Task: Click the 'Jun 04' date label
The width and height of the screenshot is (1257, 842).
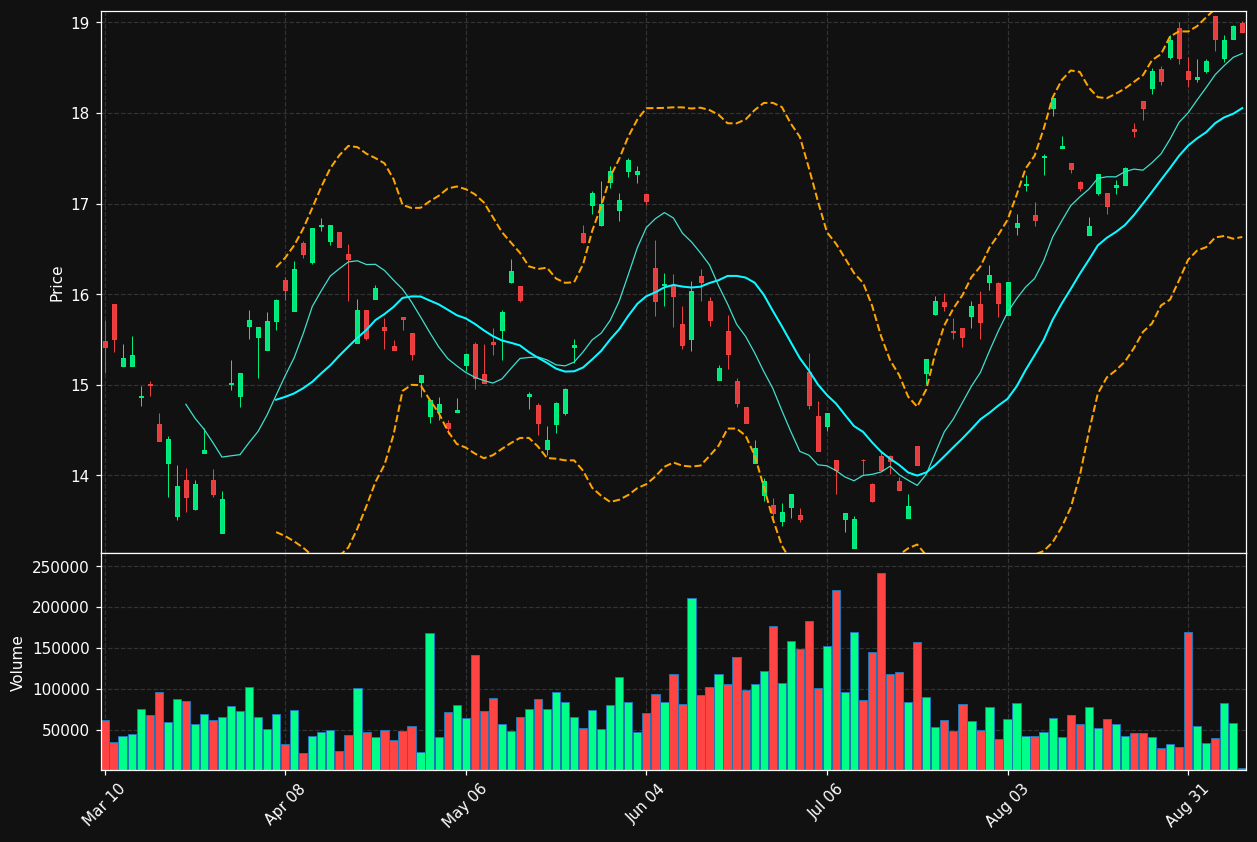Action: [x=645, y=802]
